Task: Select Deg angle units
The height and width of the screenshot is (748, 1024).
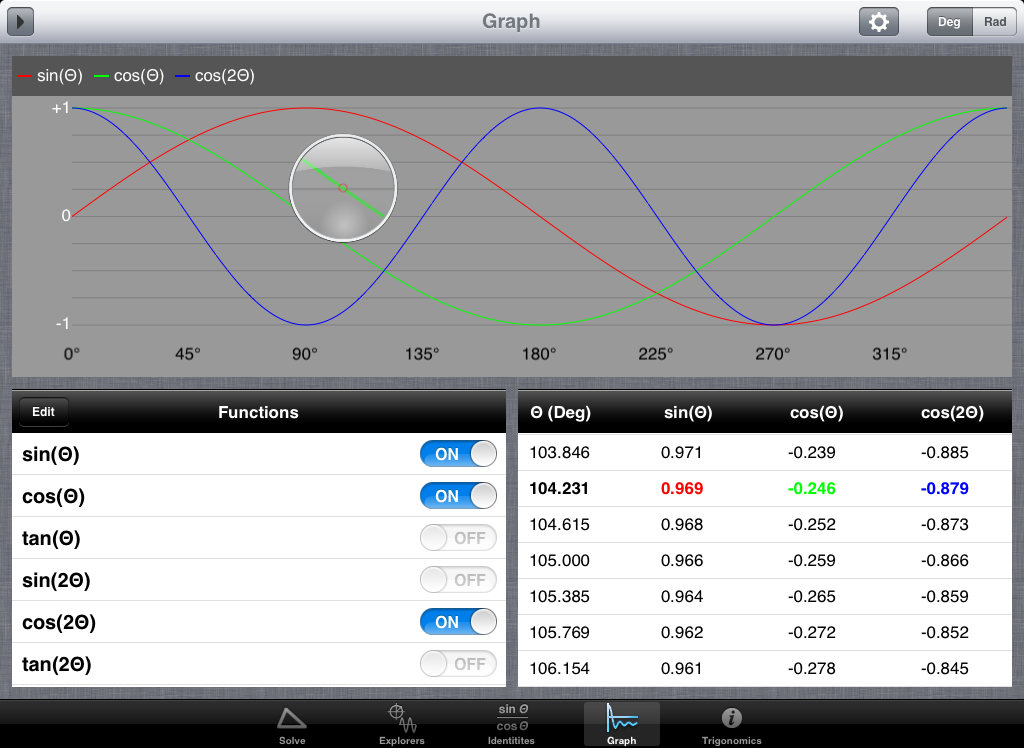Action: [950, 22]
